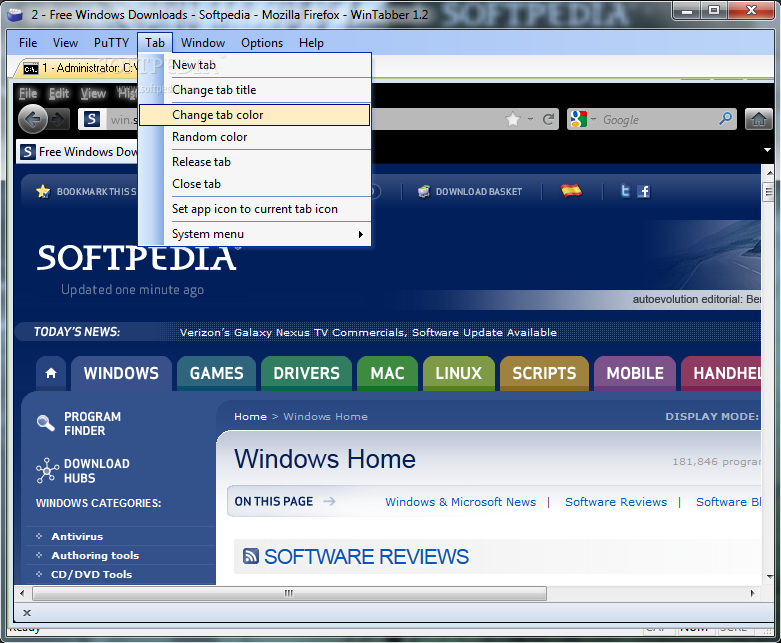The height and width of the screenshot is (643, 781).
Task: Click the Free Windows Downloads Firefox tab
Action: point(78,151)
